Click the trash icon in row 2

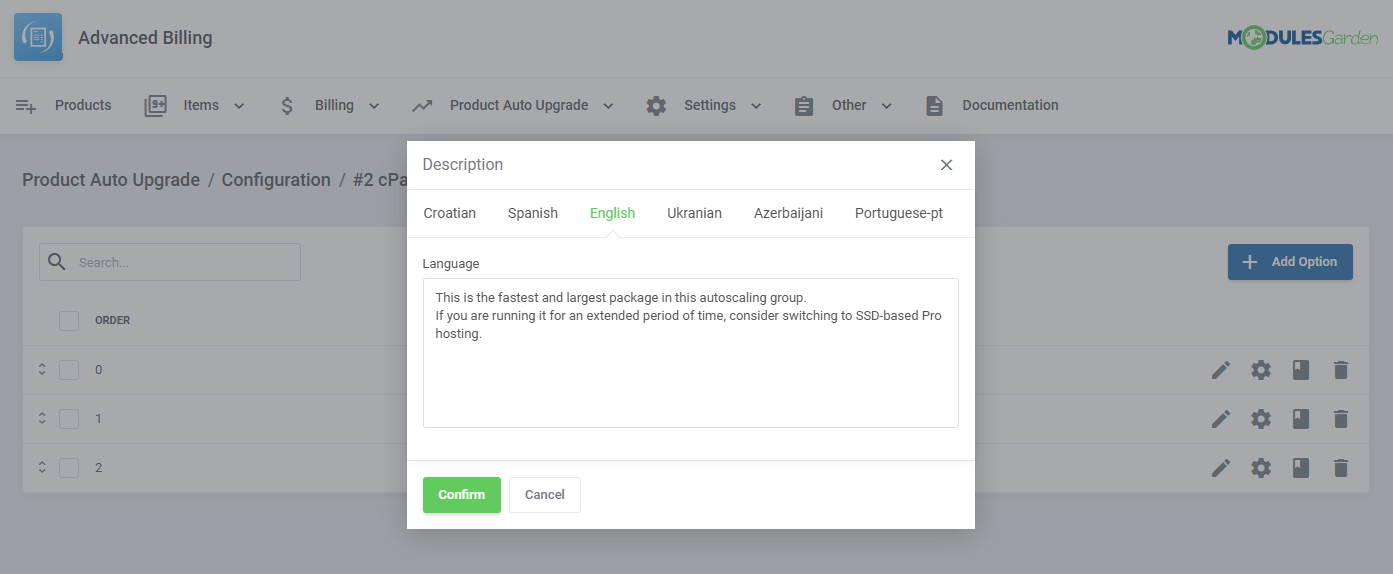click(1341, 468)
